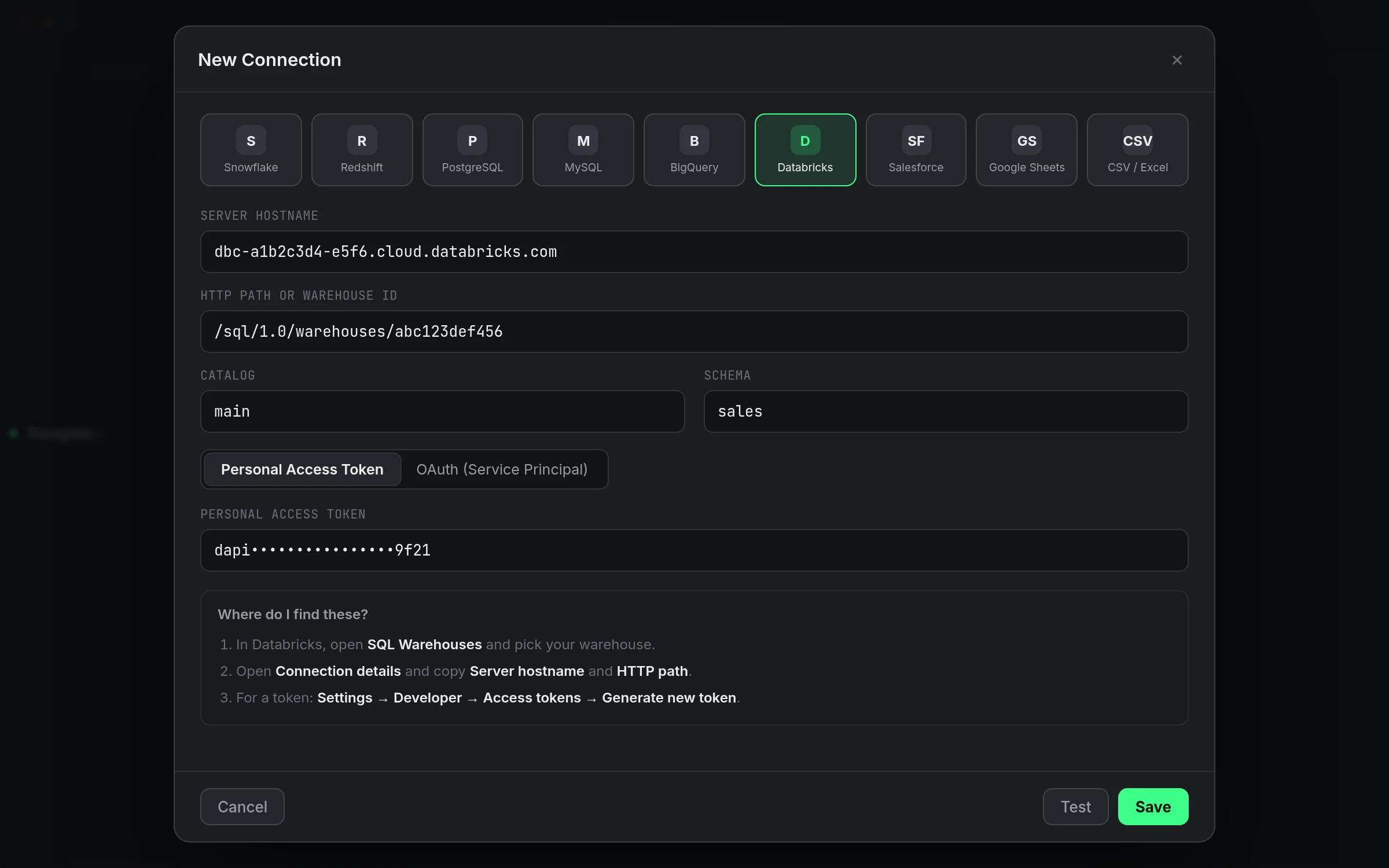
Task: Select the CSV / Excel connector tile
Action: click(1137, 150)
